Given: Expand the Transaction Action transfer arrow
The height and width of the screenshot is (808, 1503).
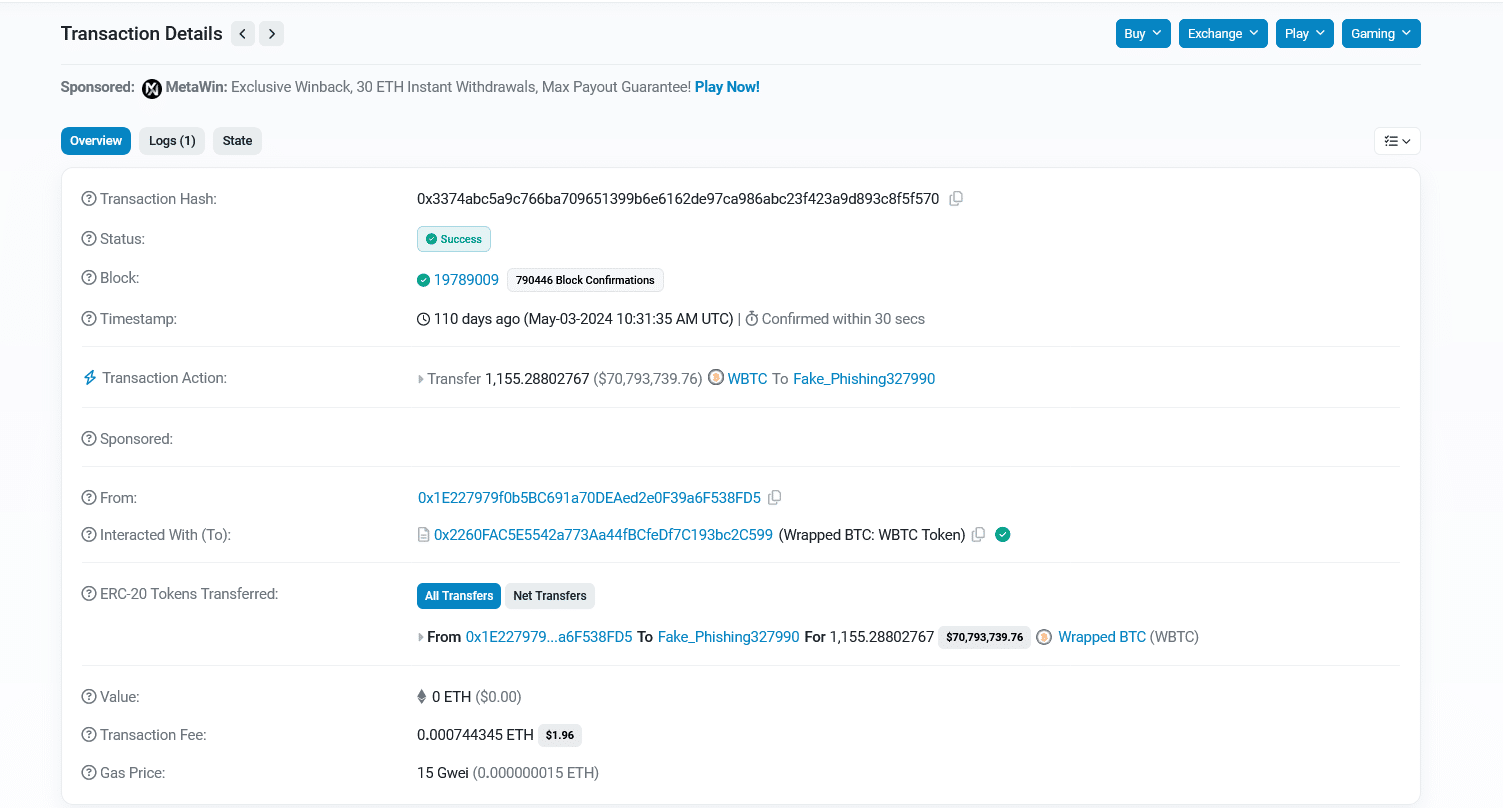Looking at the screenshot, I should click(421, 379).
